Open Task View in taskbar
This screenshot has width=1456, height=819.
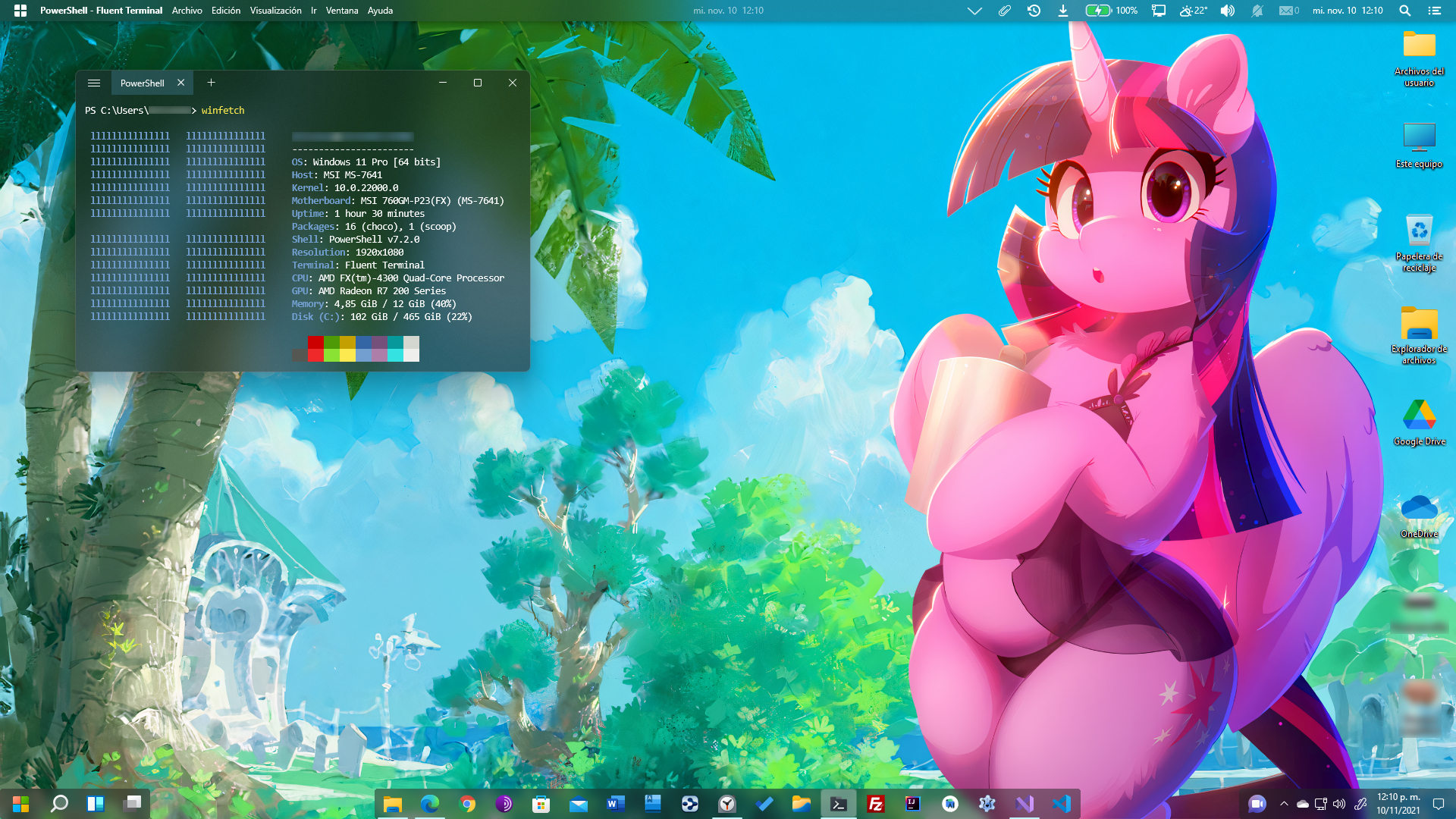(x=133, y=803)
